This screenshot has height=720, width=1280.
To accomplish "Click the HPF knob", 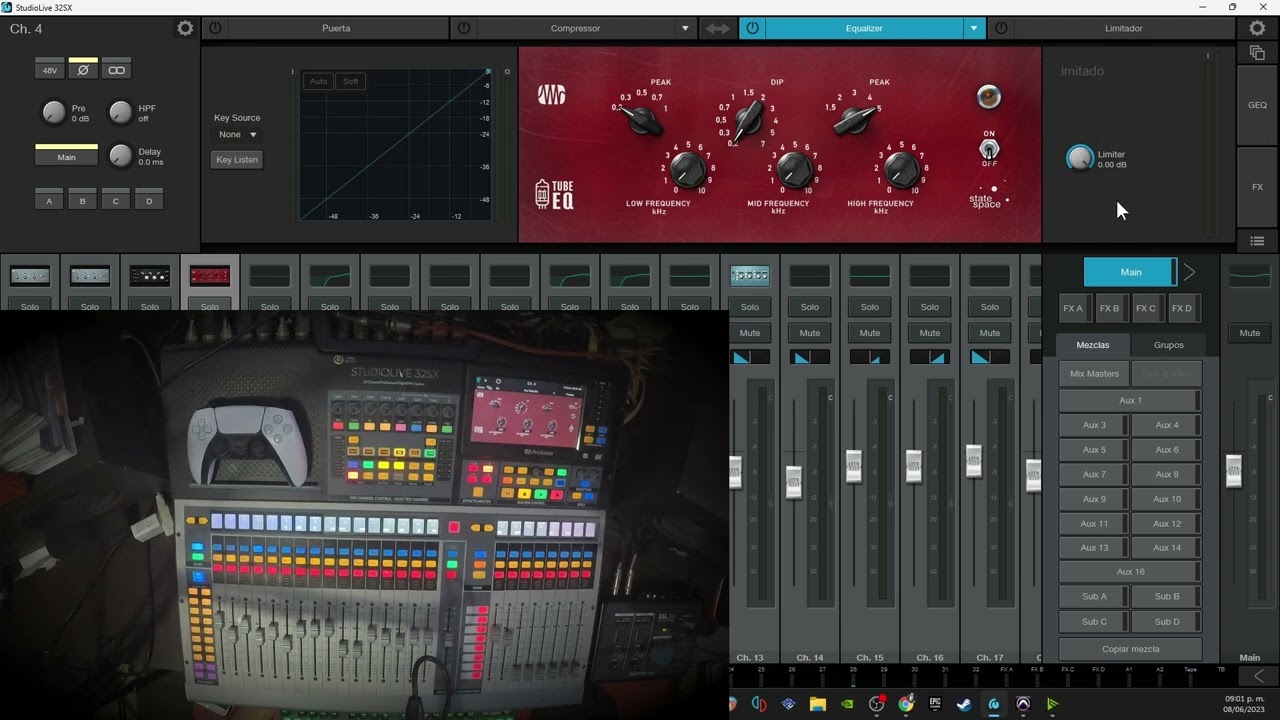I will [120, 112].
